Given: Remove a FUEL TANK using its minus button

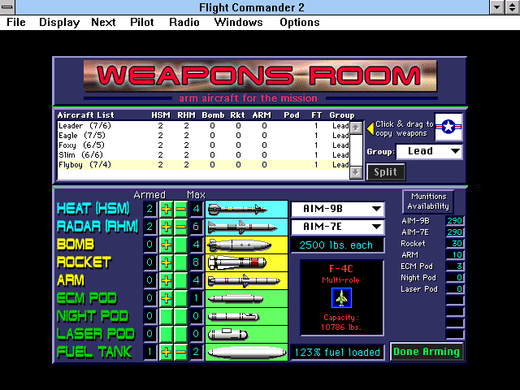Looking at the screenshot, I should pos(181,352).
